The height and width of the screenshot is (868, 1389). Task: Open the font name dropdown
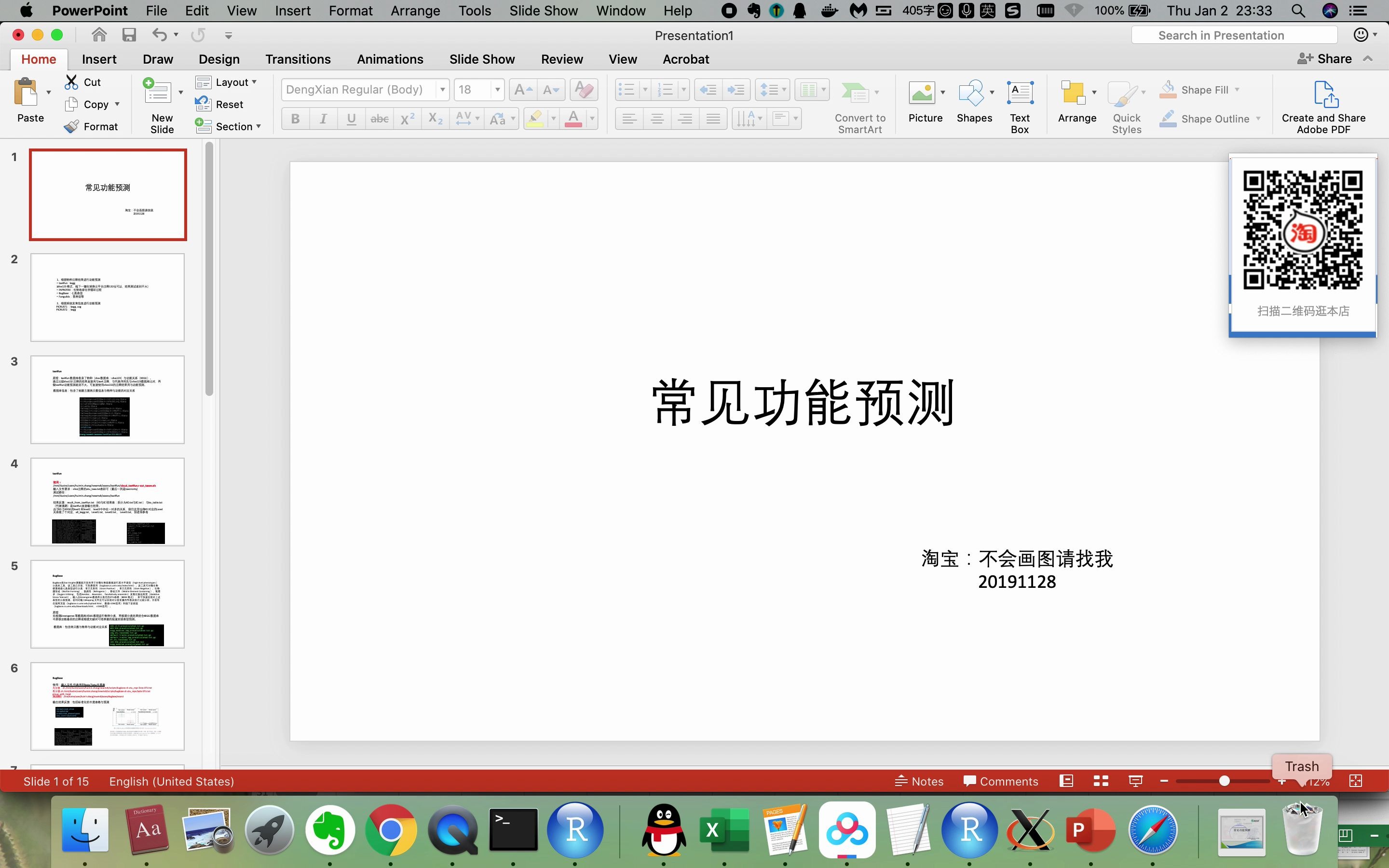coord(443,90)
